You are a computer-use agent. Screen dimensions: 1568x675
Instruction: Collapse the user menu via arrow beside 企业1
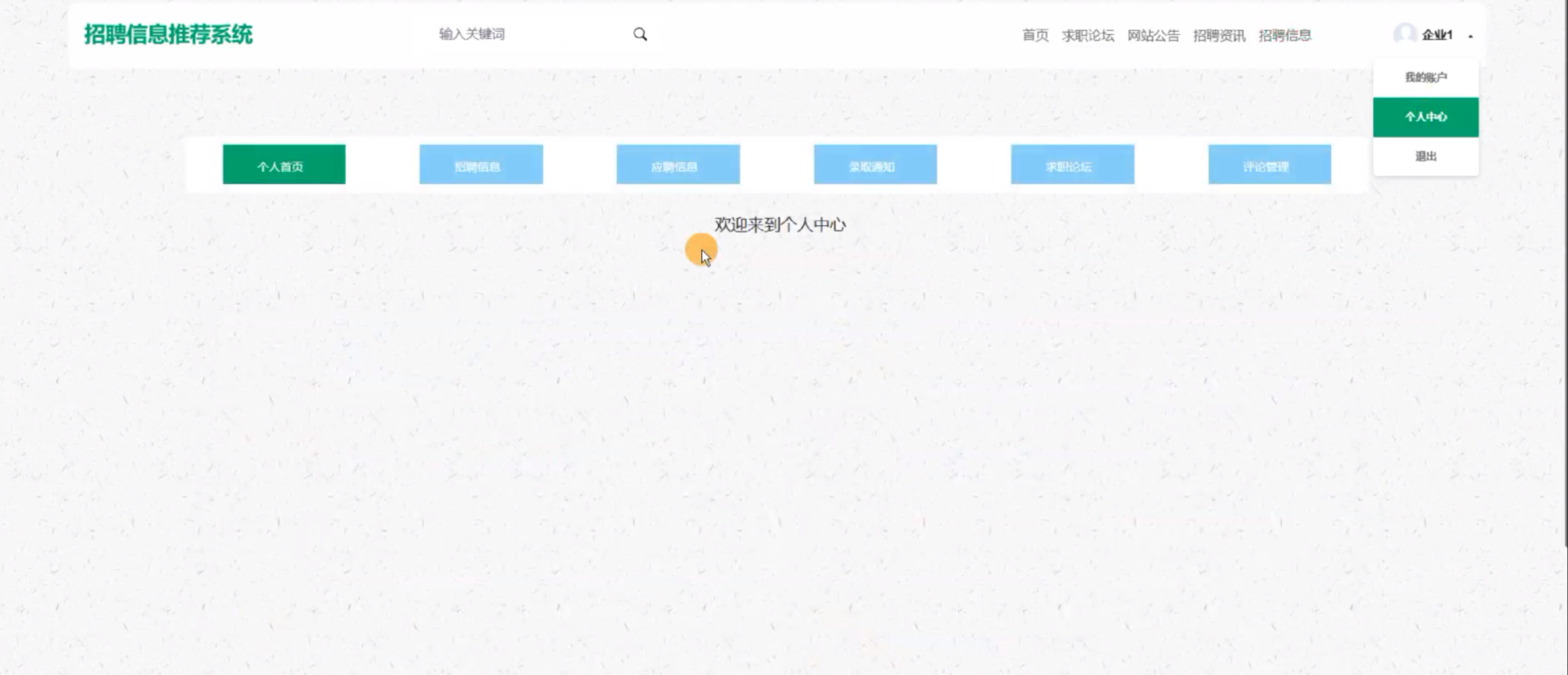point(1470,36)
